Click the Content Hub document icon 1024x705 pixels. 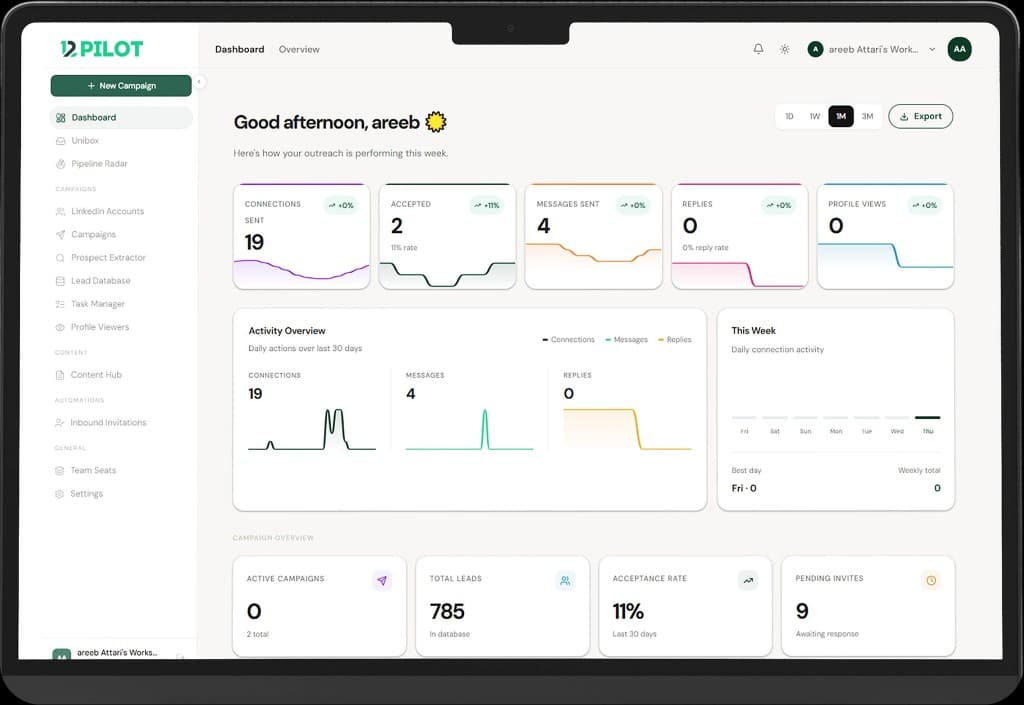pyautogui.click(x=59, y=375)
